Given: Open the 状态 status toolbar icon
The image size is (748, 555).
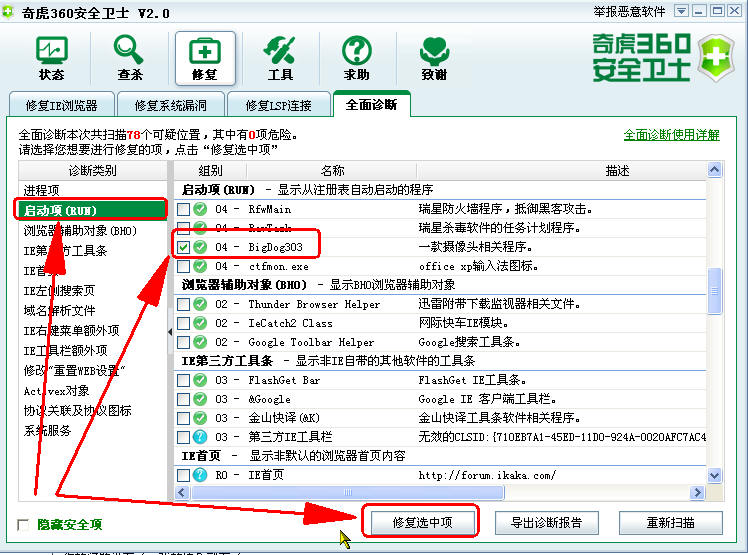Looking at the screenshot, I should point(52,59).
